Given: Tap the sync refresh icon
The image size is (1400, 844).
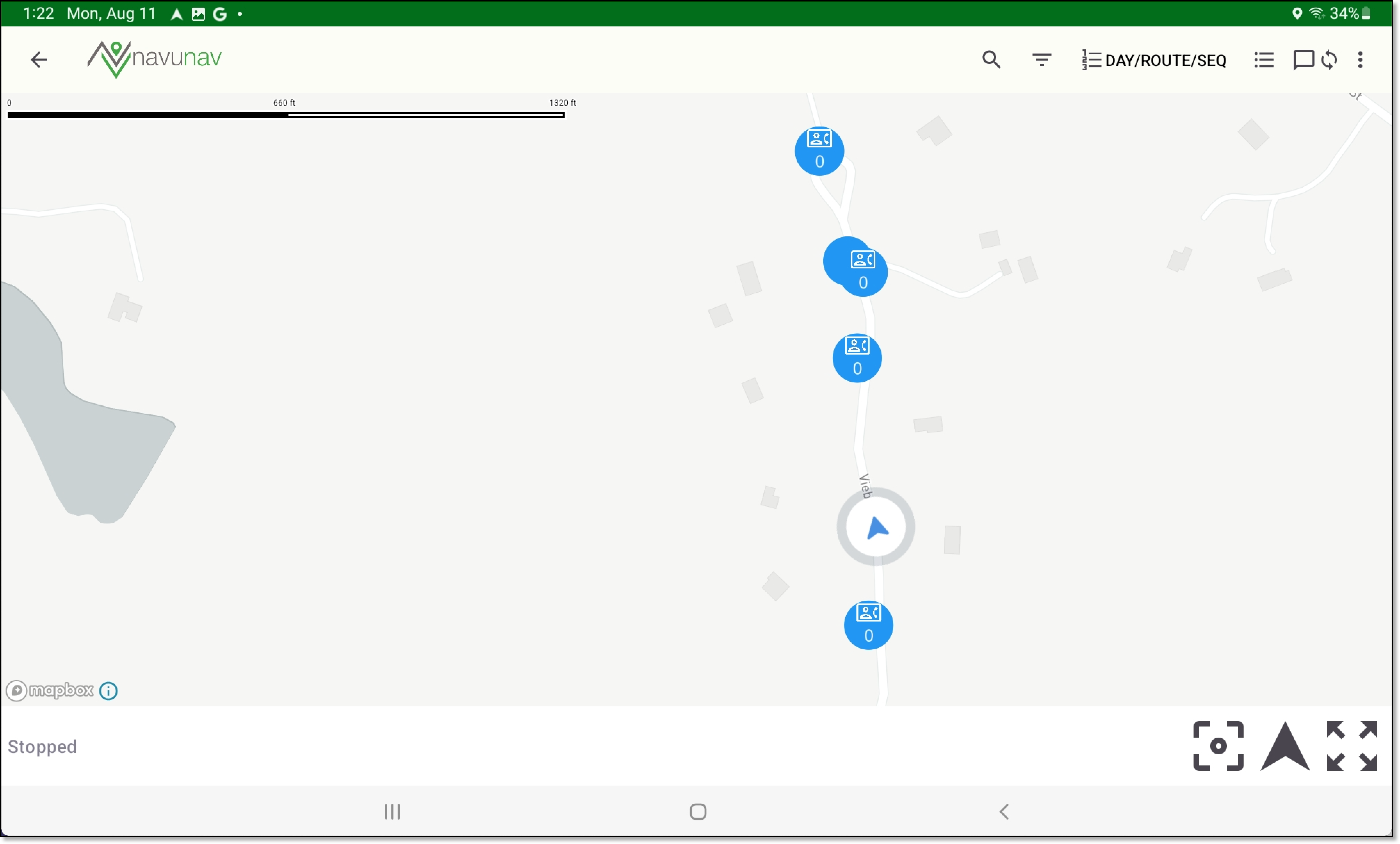Looking at the screenshot, I should pyautogui.click(x=1329, y=60).
